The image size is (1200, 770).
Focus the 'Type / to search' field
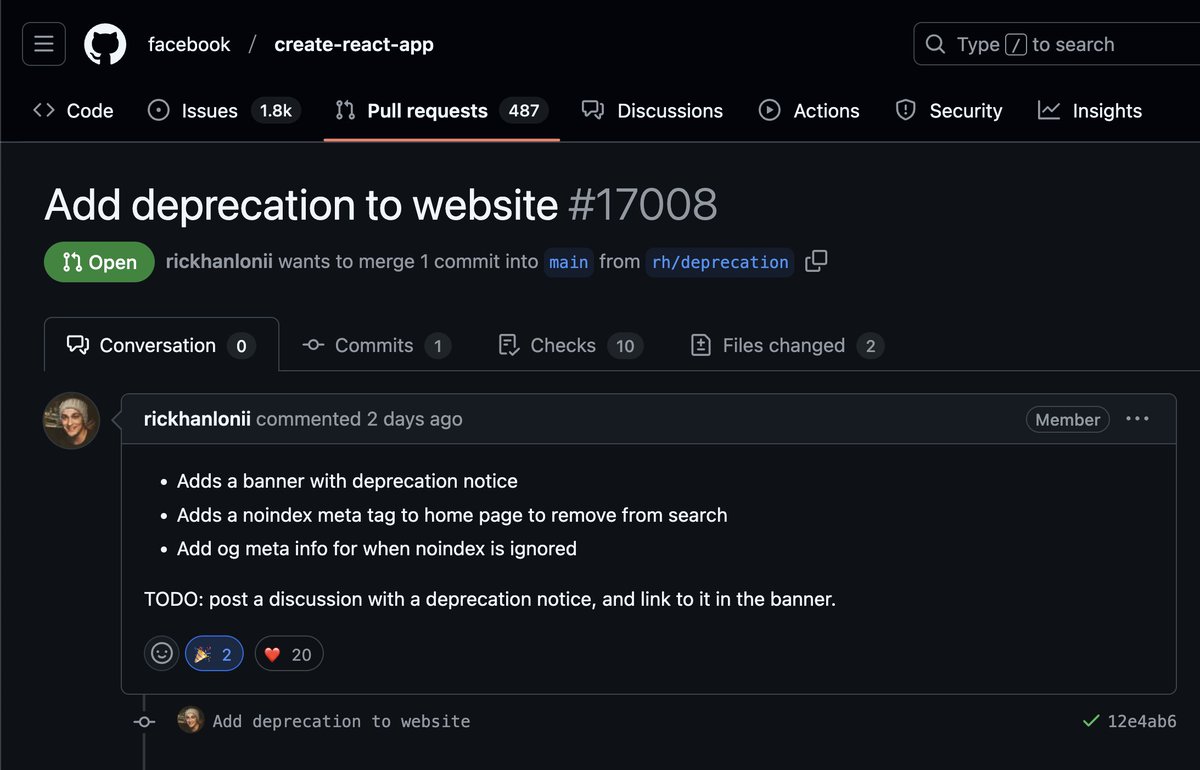pyautogui.click(x=1057, y=44)
